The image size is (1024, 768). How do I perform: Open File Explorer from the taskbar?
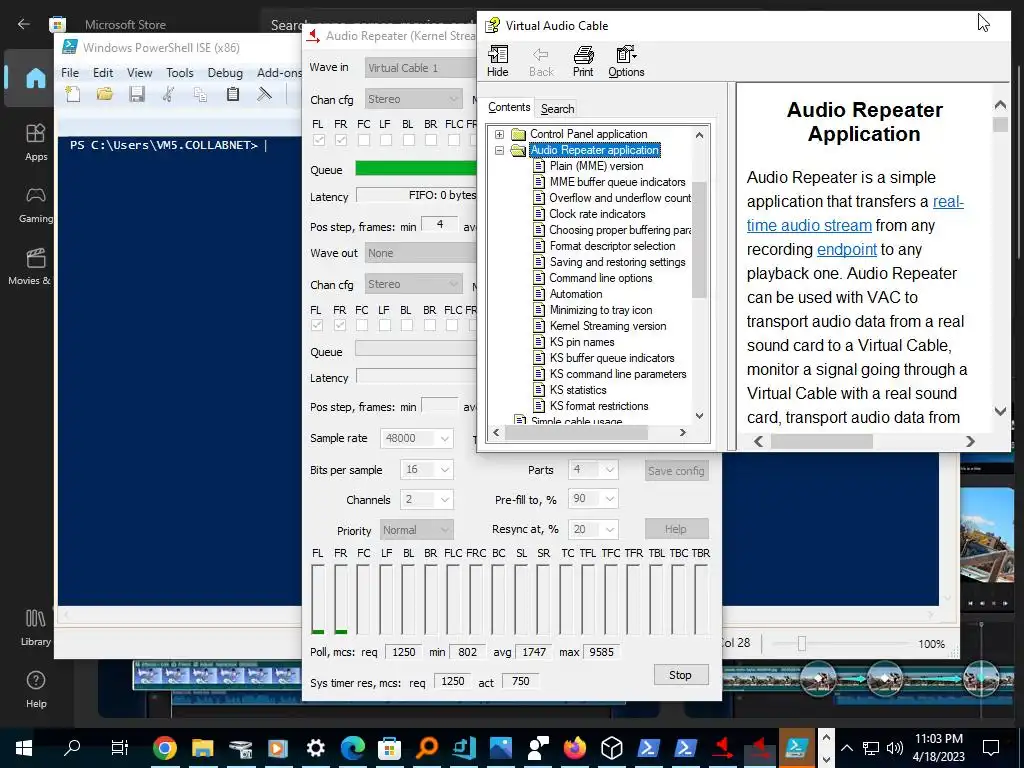click(x=202, y=748)
